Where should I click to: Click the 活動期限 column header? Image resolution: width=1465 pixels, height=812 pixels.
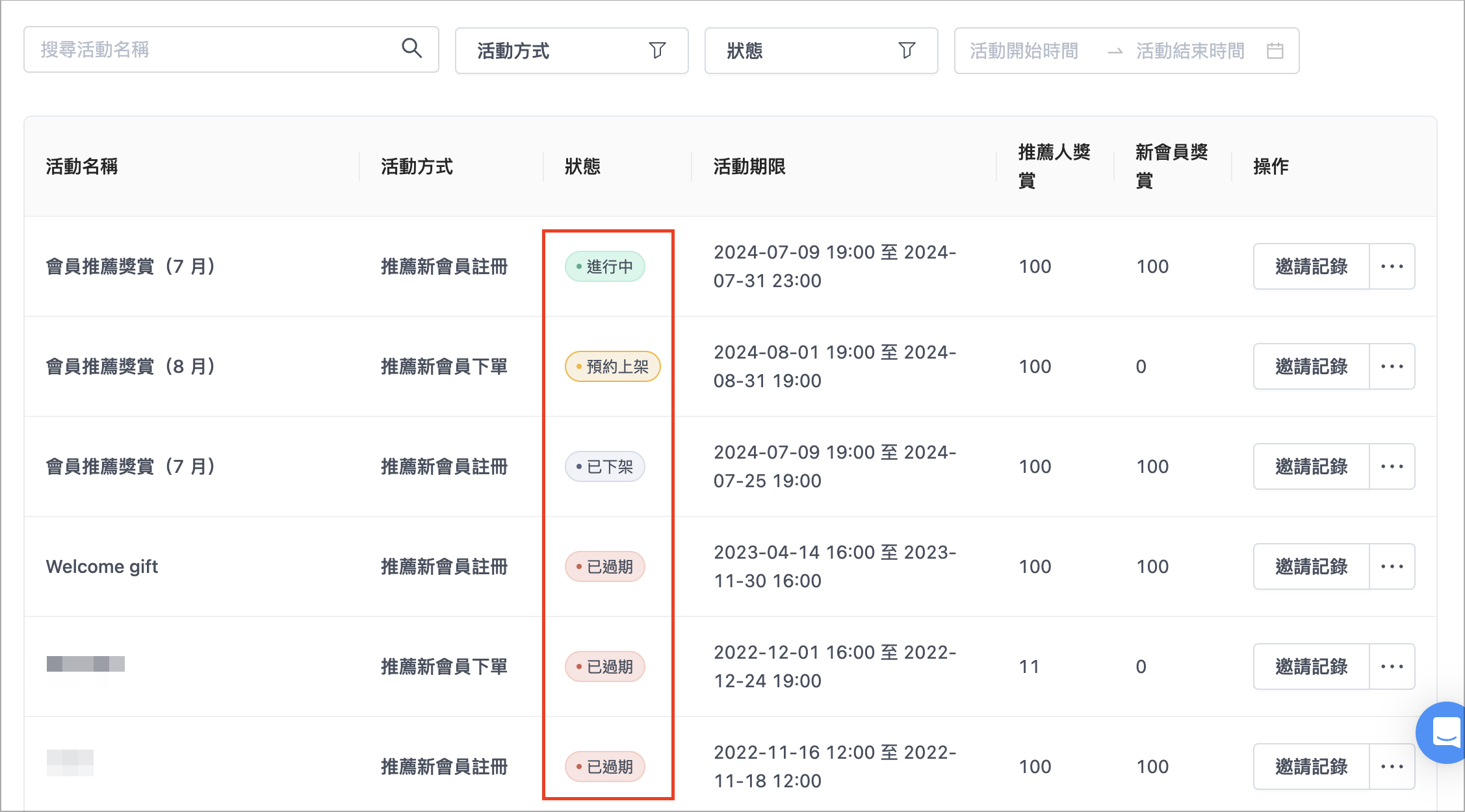click(749, 166)
